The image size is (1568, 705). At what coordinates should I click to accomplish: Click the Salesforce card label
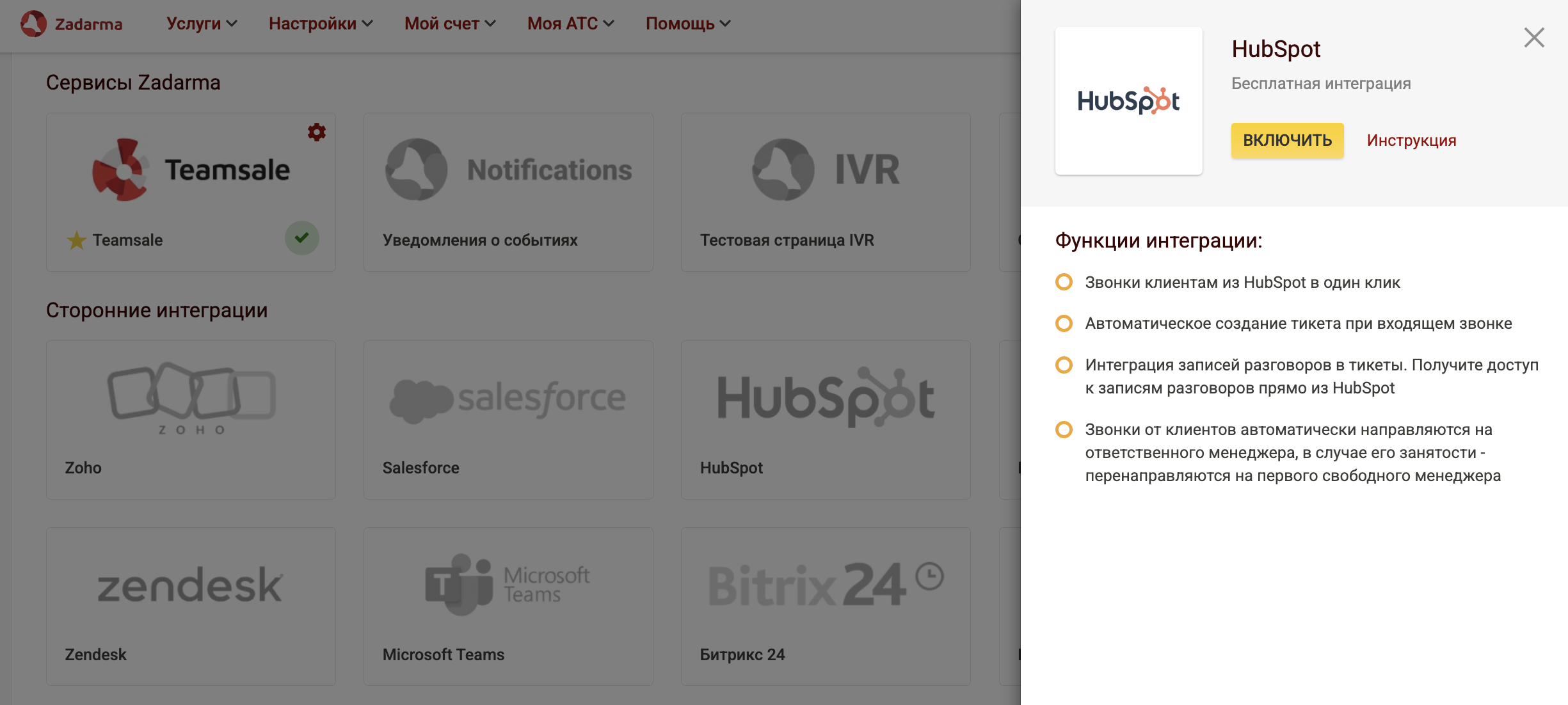pos(421,468)
